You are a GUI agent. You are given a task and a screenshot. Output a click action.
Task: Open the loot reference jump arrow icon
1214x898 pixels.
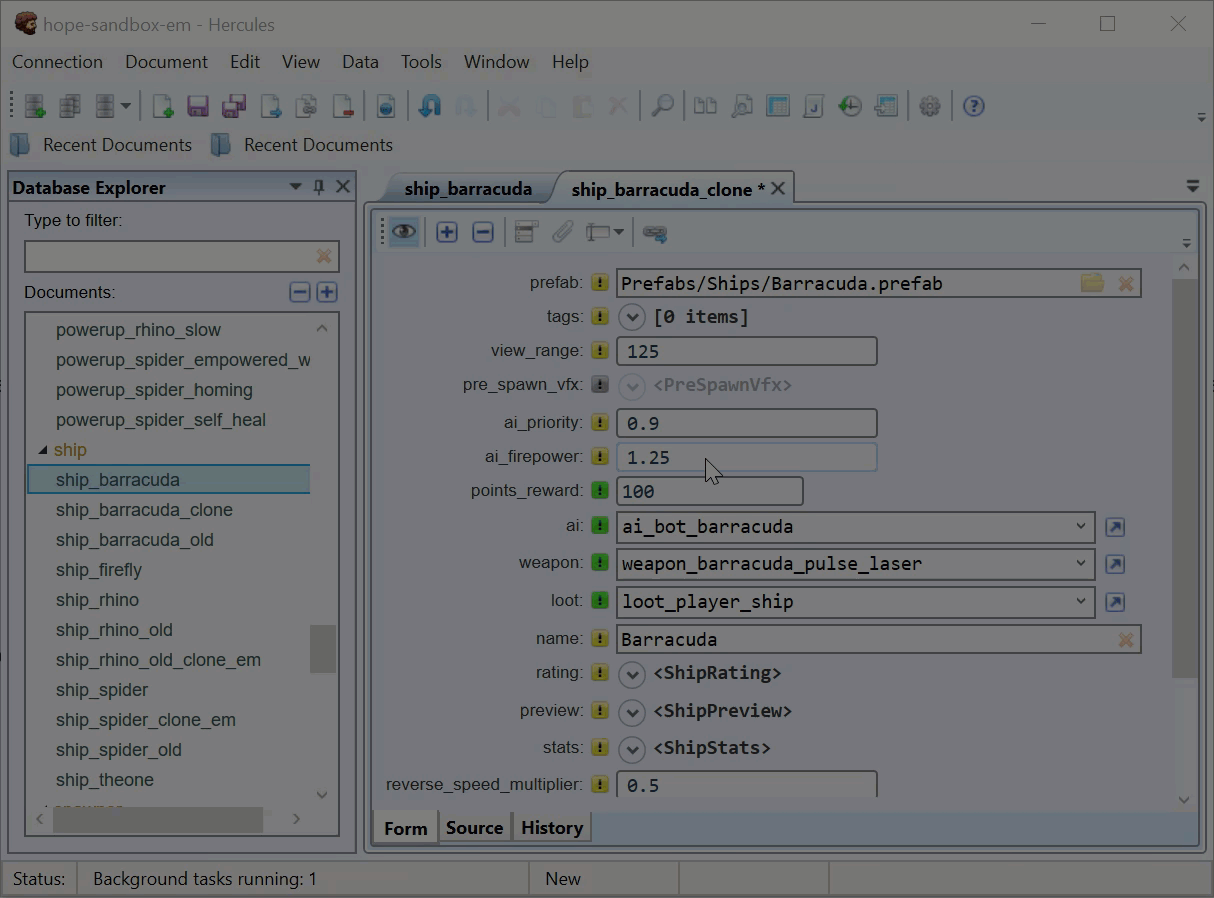click(x=1115, y=602)
